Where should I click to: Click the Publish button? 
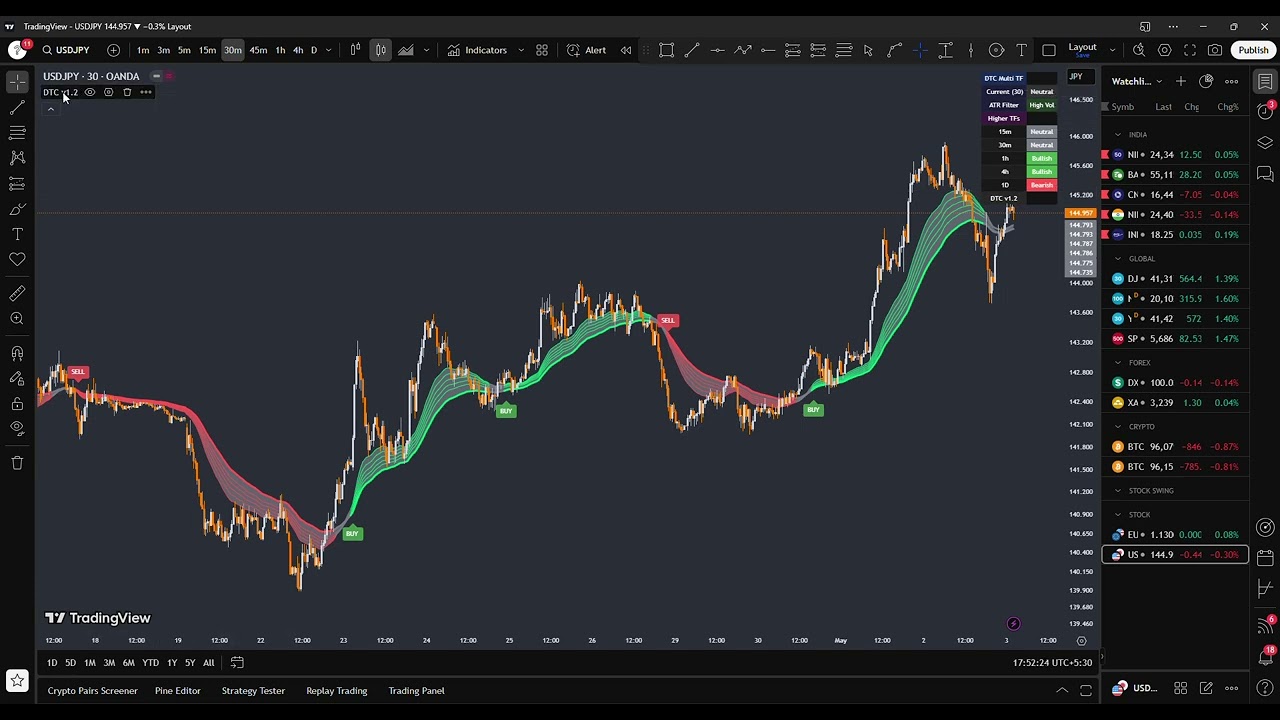[x=1253, y=50]
